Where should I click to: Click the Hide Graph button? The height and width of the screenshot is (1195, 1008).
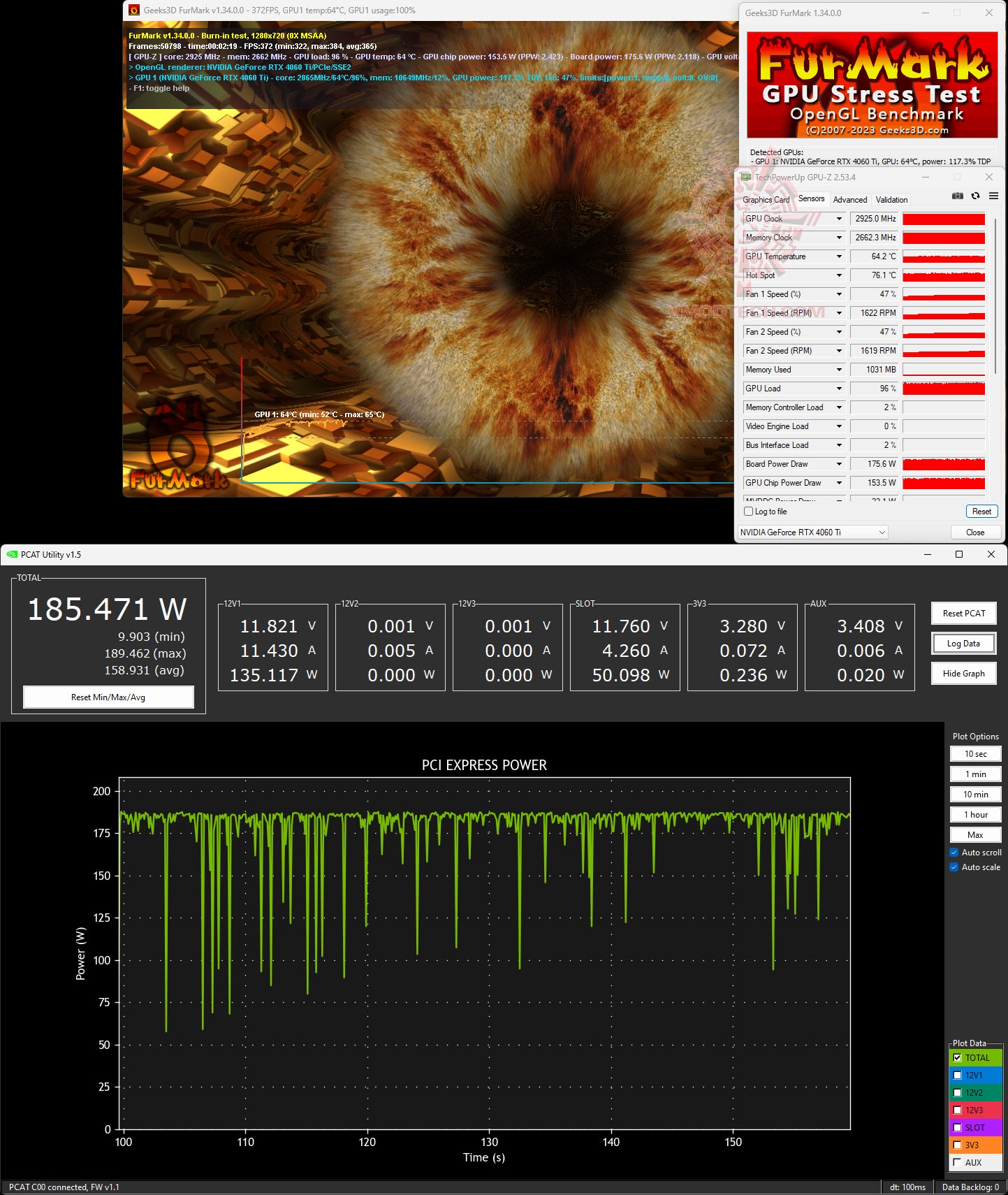click(x=964, y=674)
